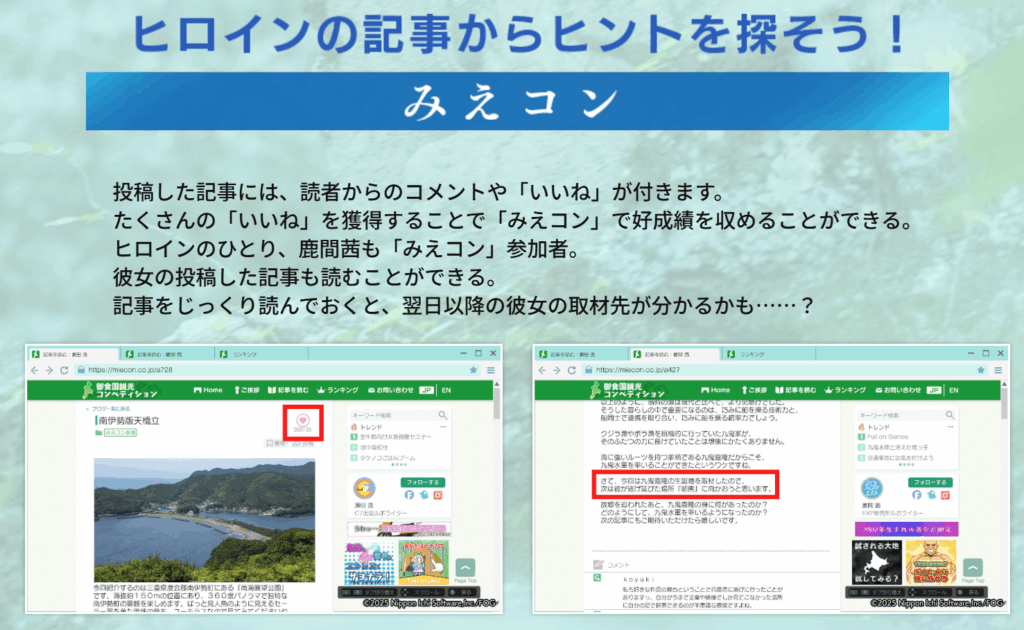1024x630 pixels.
Task: Select first browser tab in left window
Action: 73,354
